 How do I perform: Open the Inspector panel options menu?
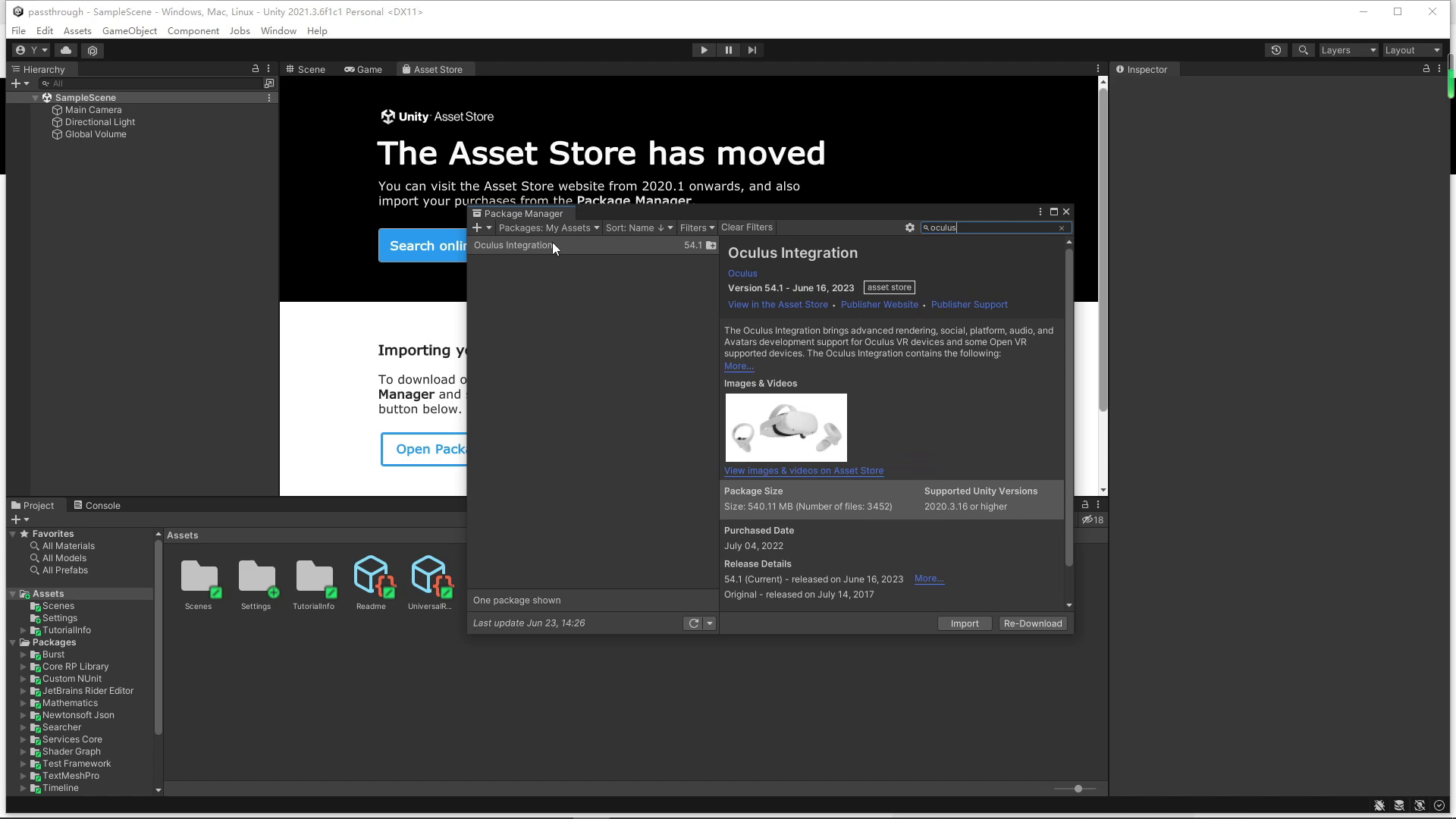coord(1439,69)
